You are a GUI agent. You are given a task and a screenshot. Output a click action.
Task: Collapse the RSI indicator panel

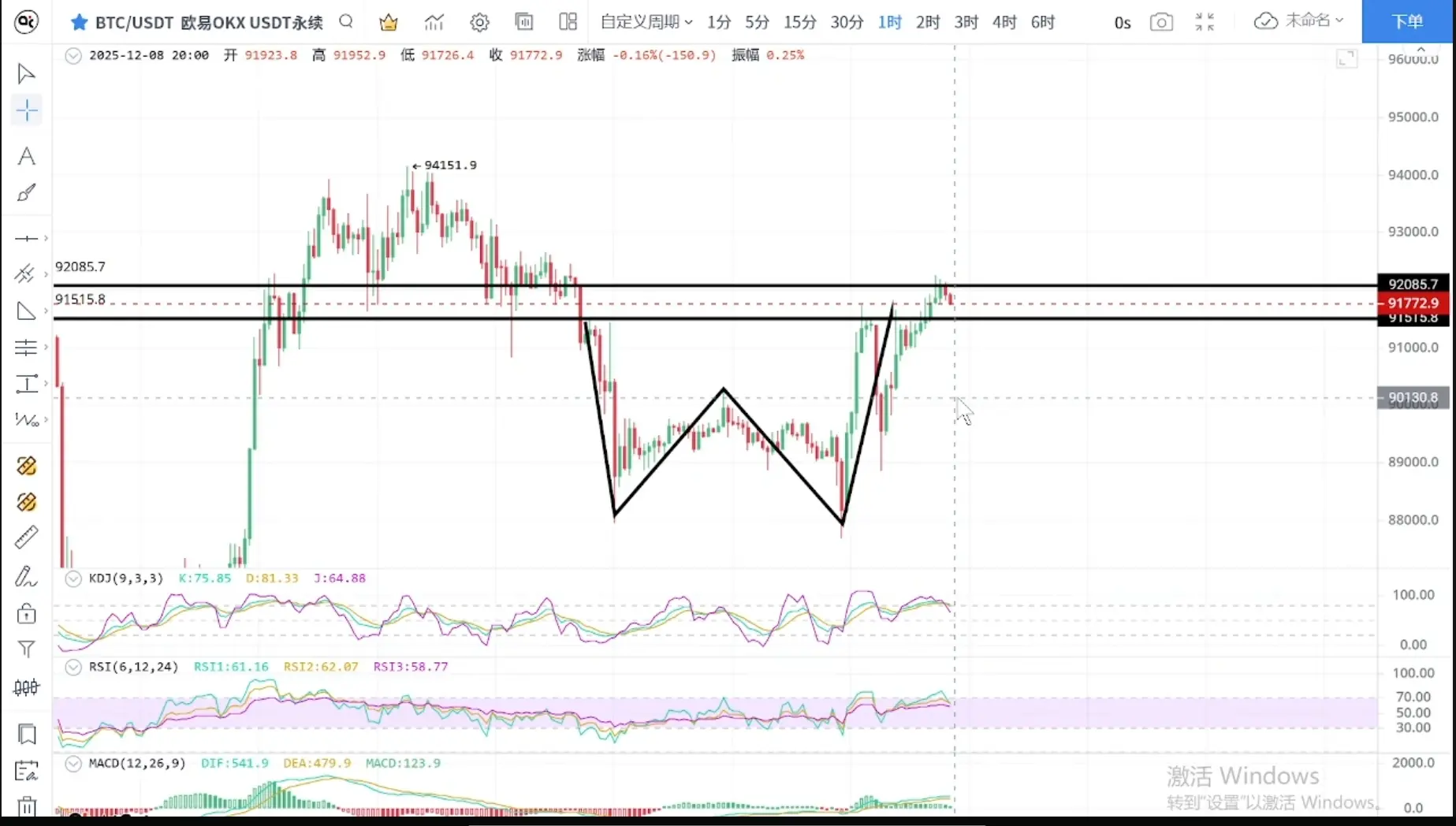[73, 667]
